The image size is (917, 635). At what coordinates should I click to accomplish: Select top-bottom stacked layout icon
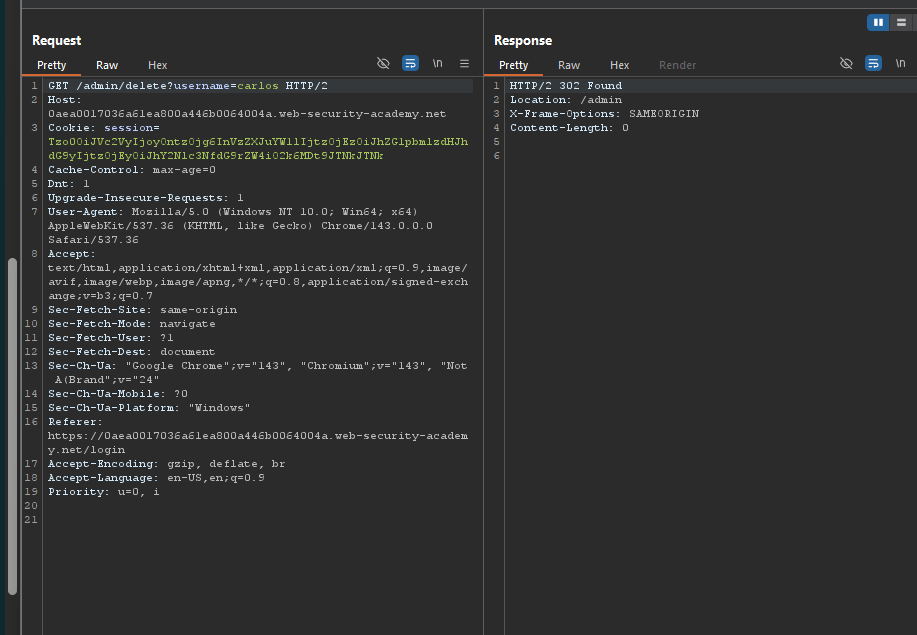coord(901,23)
